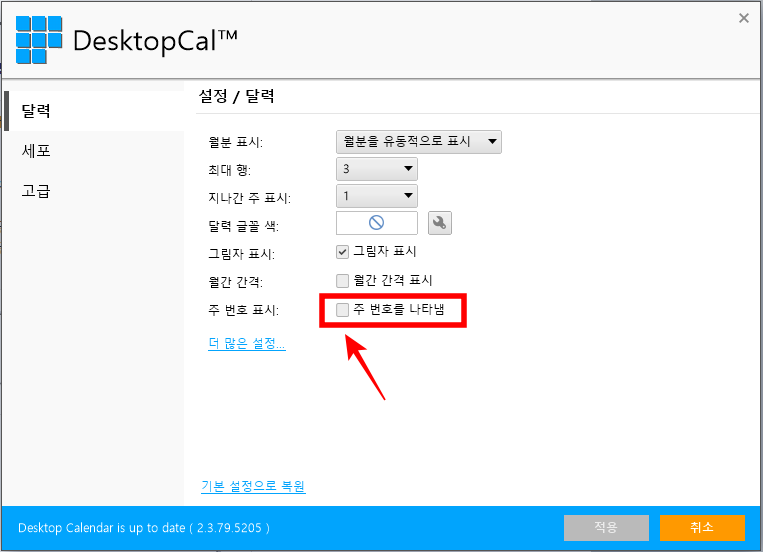
Task: Open the 지나간 주 표시 dropdown showing 1
Action: point(377,196)
